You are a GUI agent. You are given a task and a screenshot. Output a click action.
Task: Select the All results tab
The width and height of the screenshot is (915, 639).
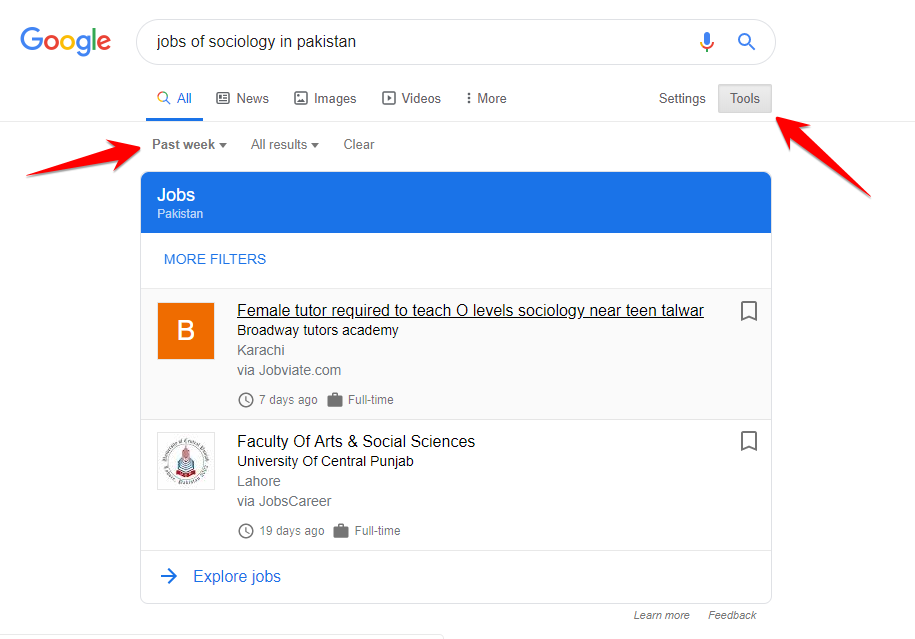175,99
